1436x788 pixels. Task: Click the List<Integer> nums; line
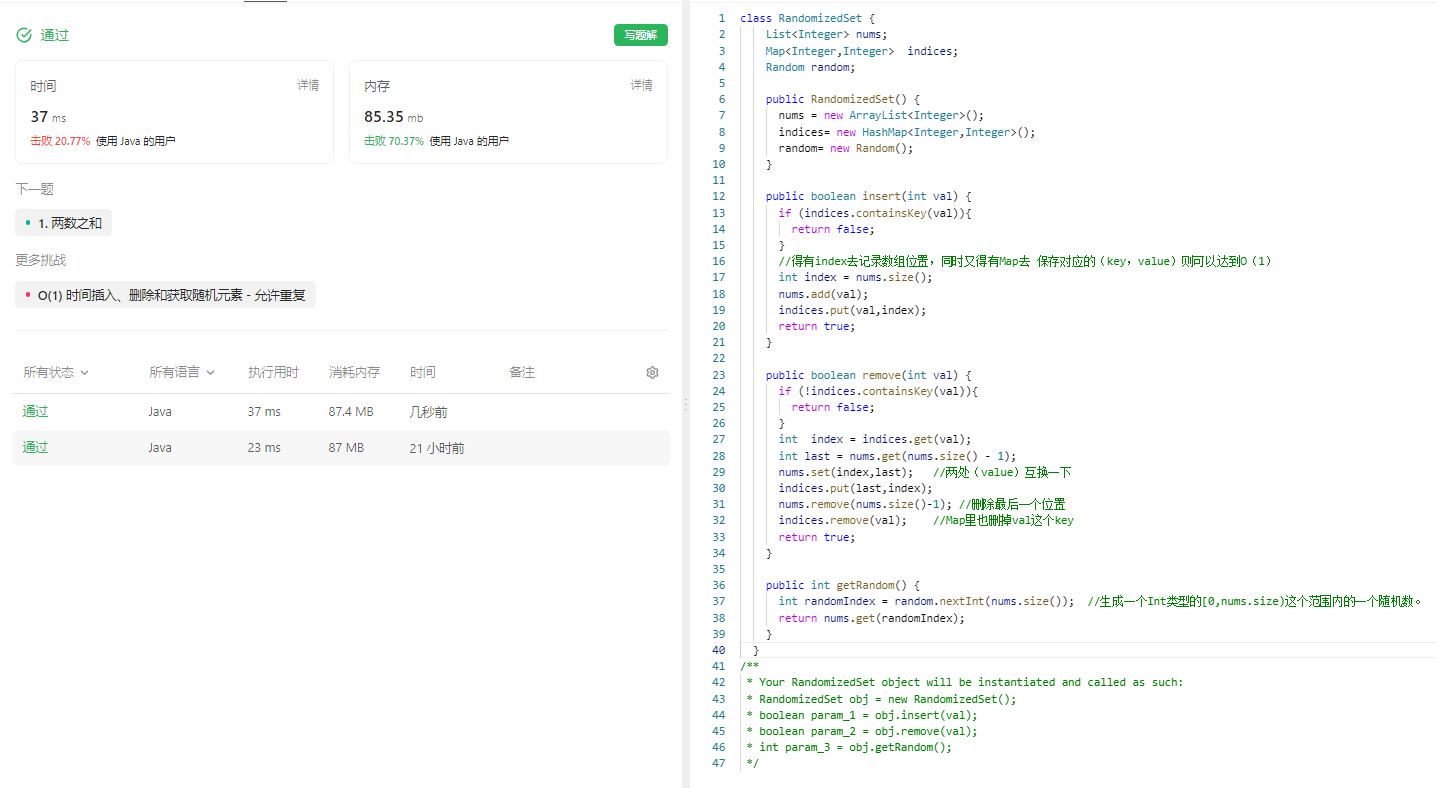[826, 34]
